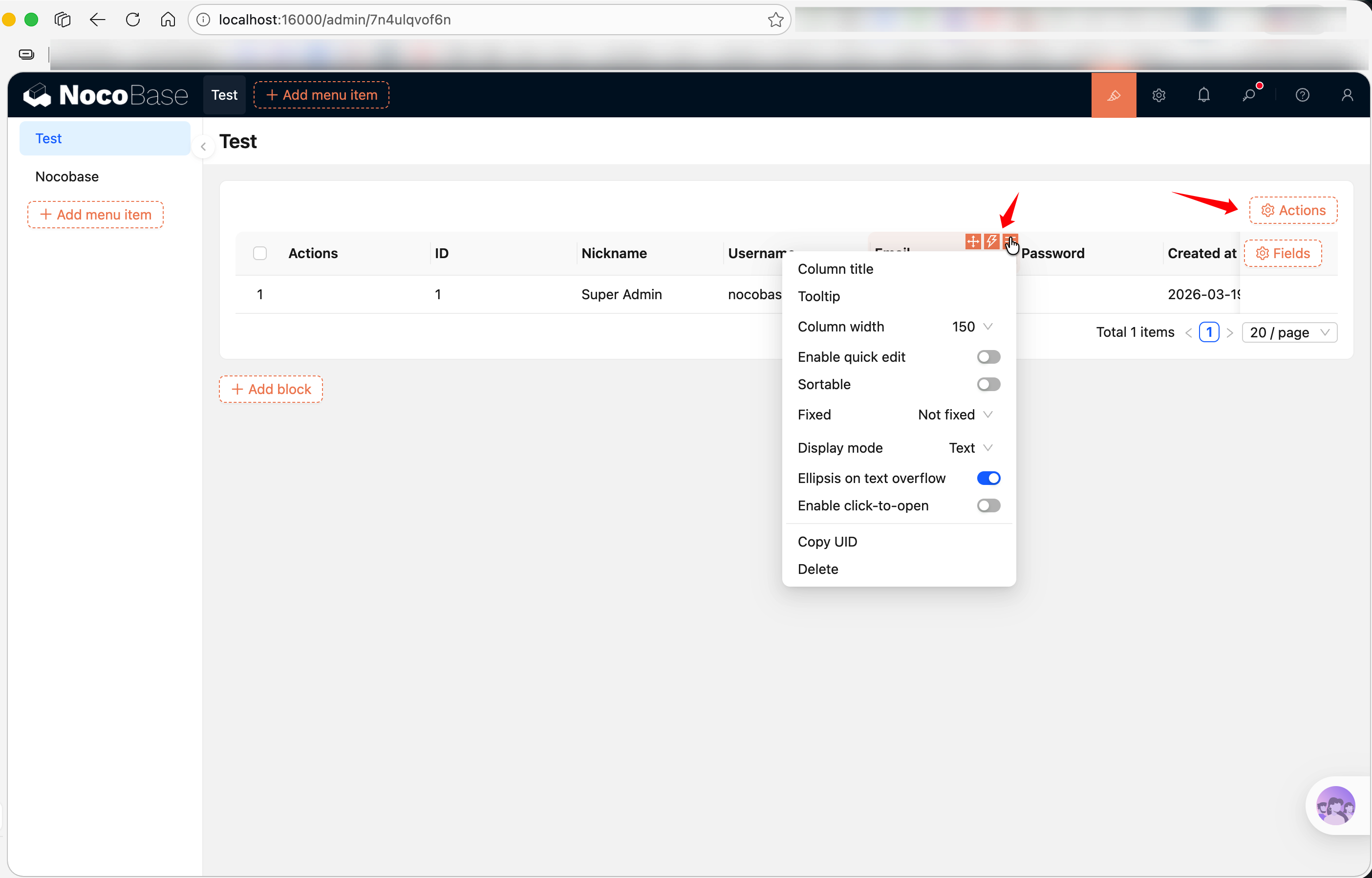Collapse the sidebar with arrow handle
1372x878 pixels.
click(203, 147)
